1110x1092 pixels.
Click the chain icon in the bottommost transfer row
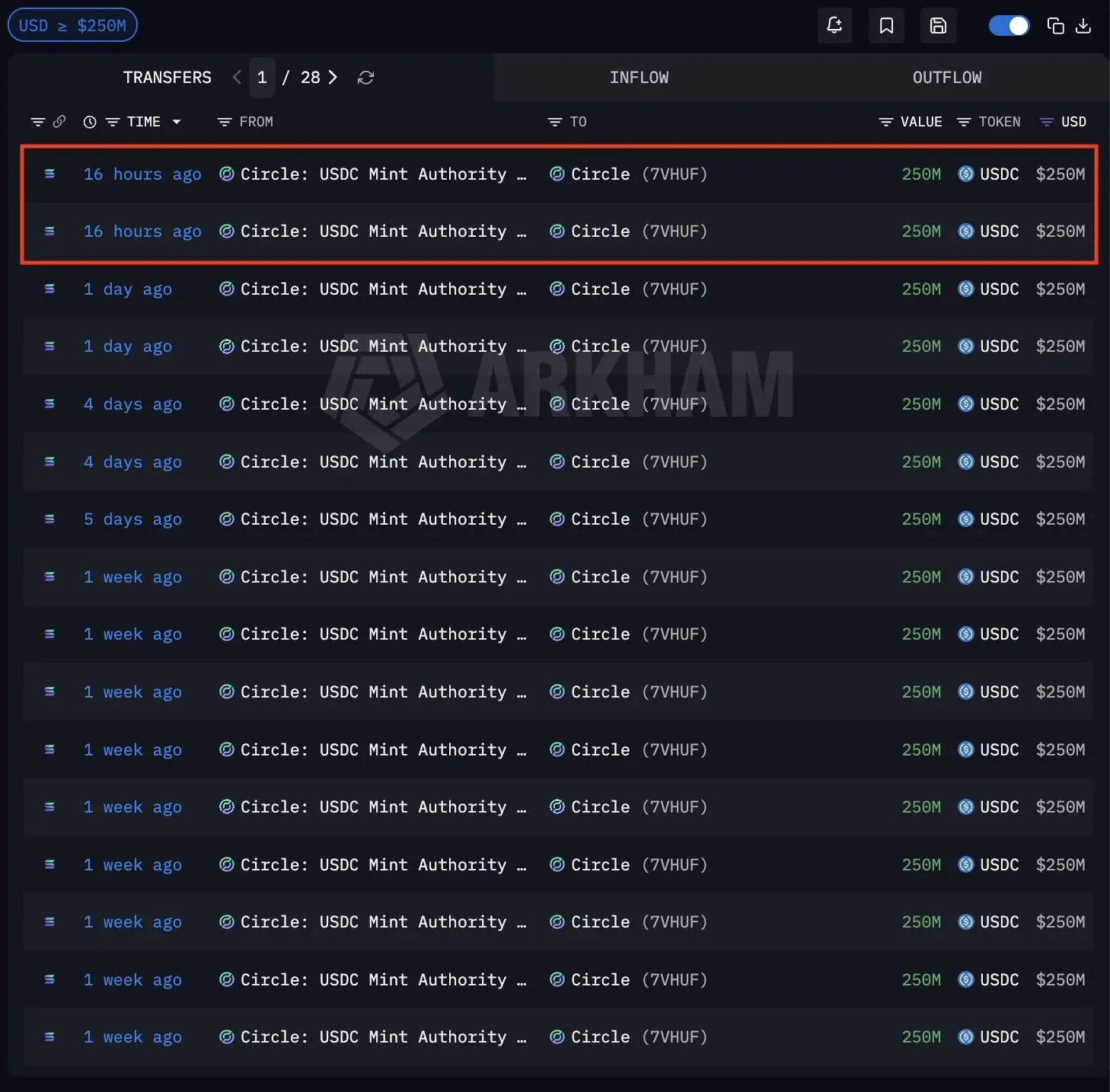tap(49, 1037)
